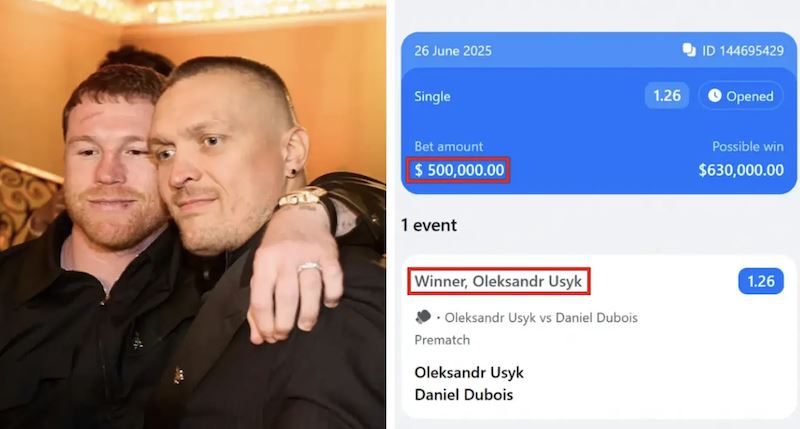
Task: Select Winner, Oleksandr Usyk selection
Action: click(498, 281)
